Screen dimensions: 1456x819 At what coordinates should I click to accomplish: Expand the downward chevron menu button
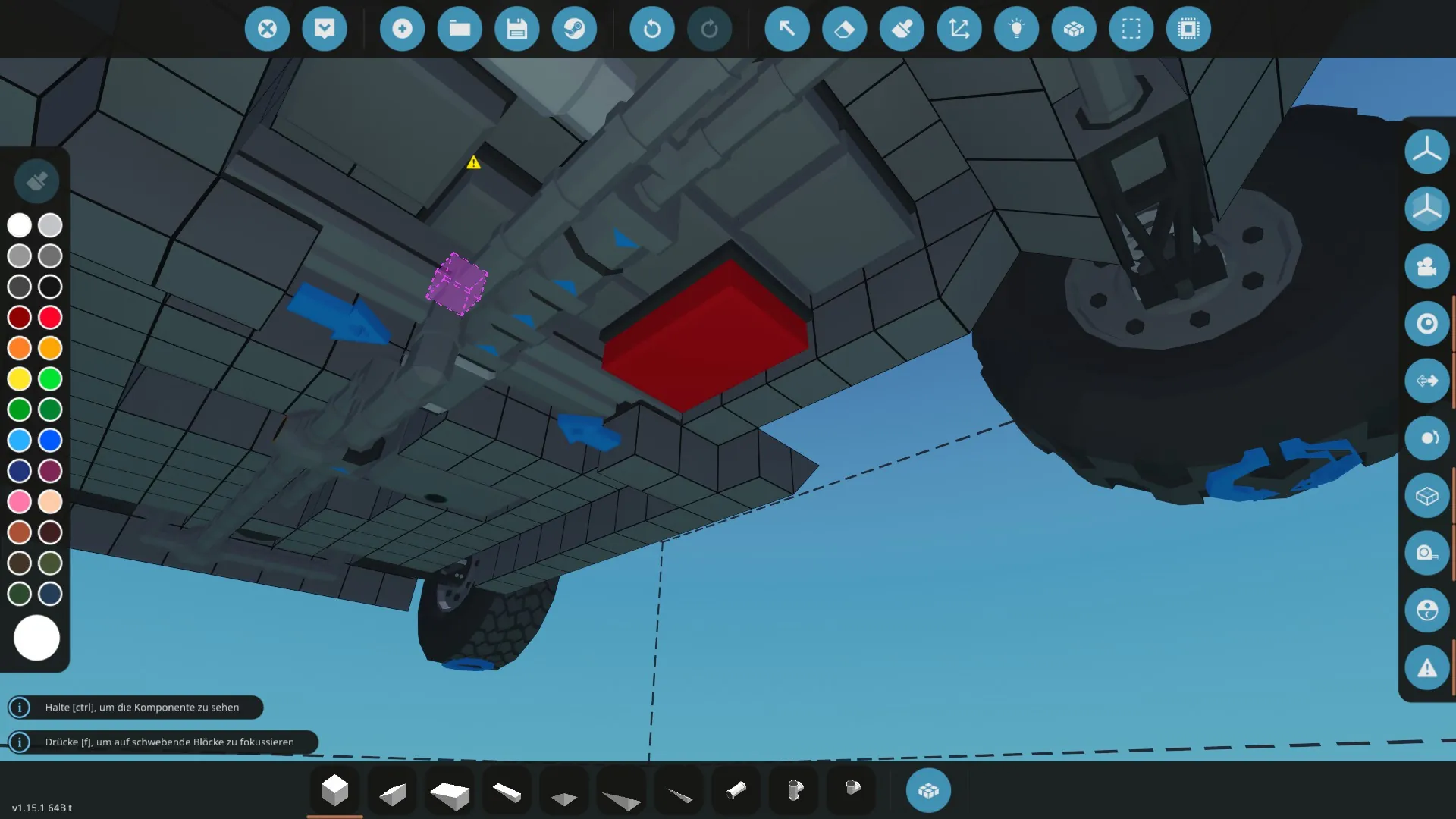point(325,29)
